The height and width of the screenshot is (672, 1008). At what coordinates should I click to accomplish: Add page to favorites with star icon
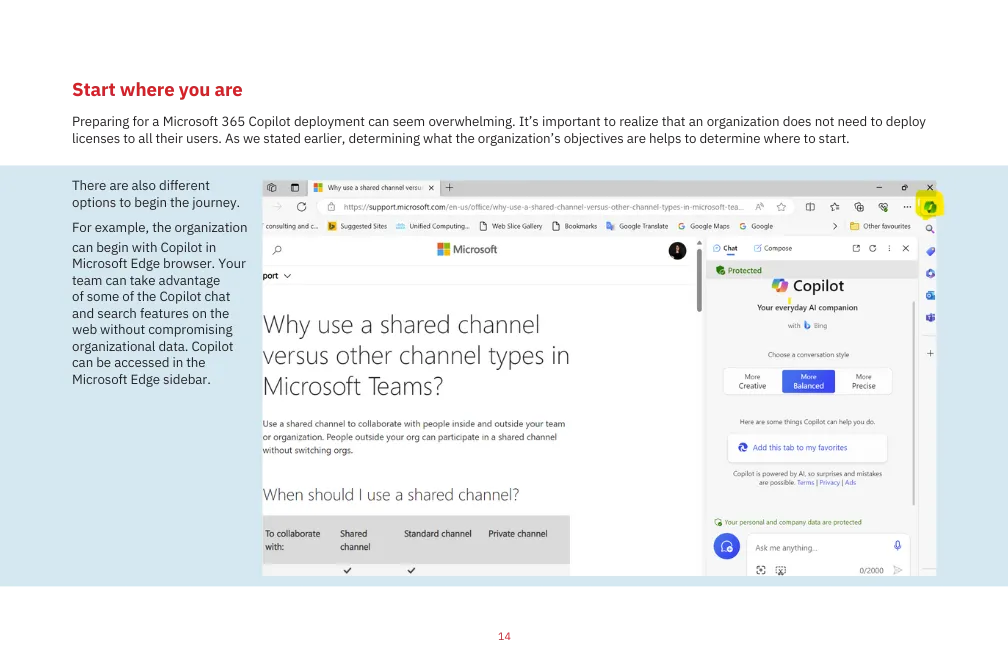pos(781,207)
